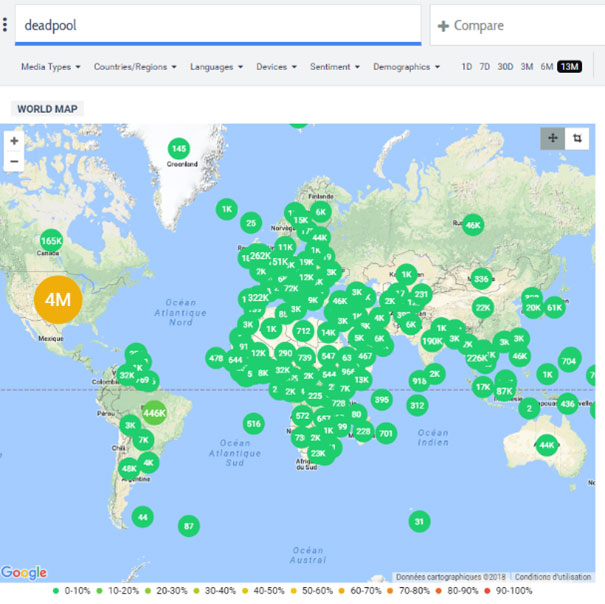Select the 13M time range

[x=570, y=67]
